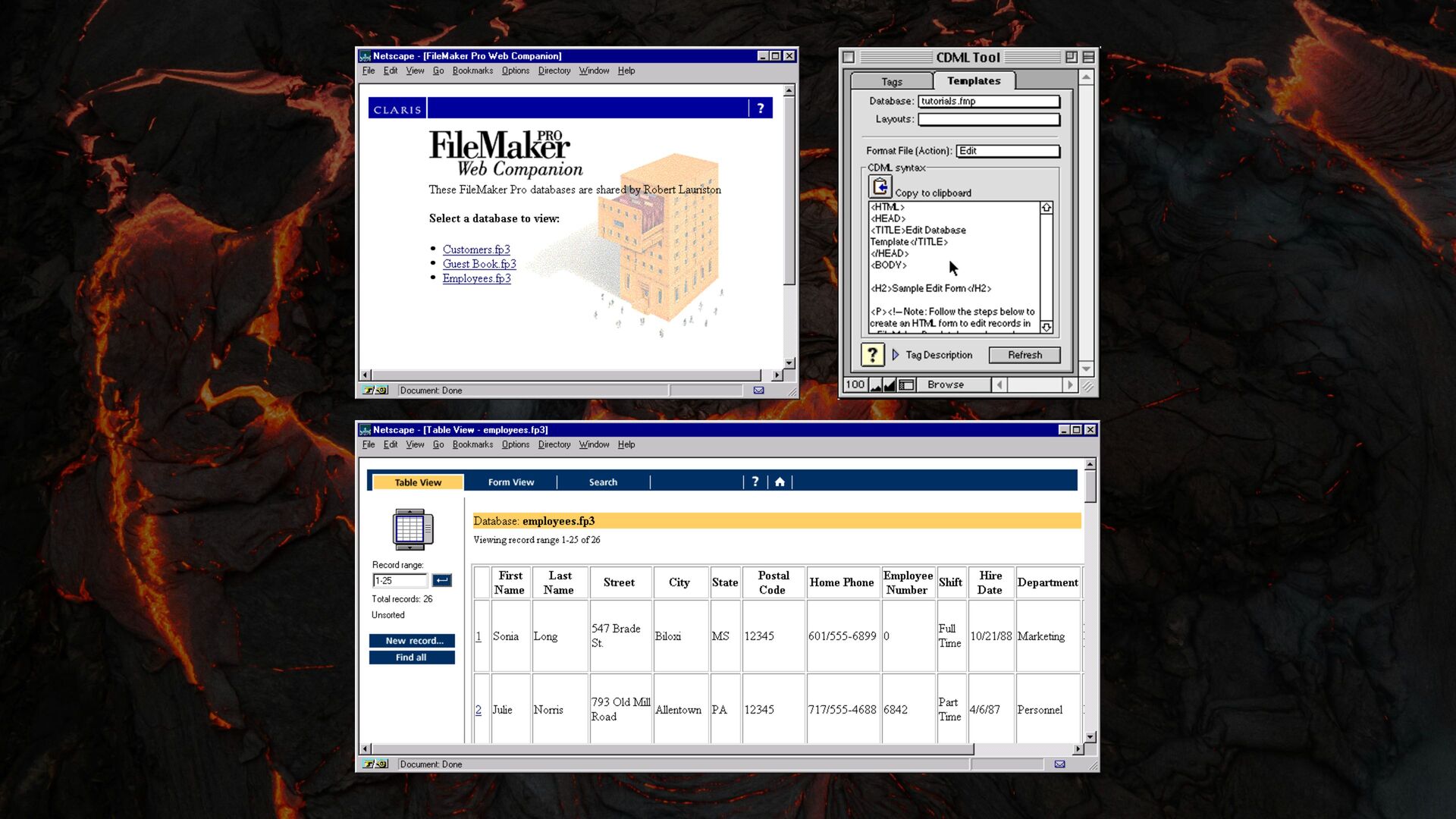
Task: Click the help question mark in Claris banner
Action: 761,108
